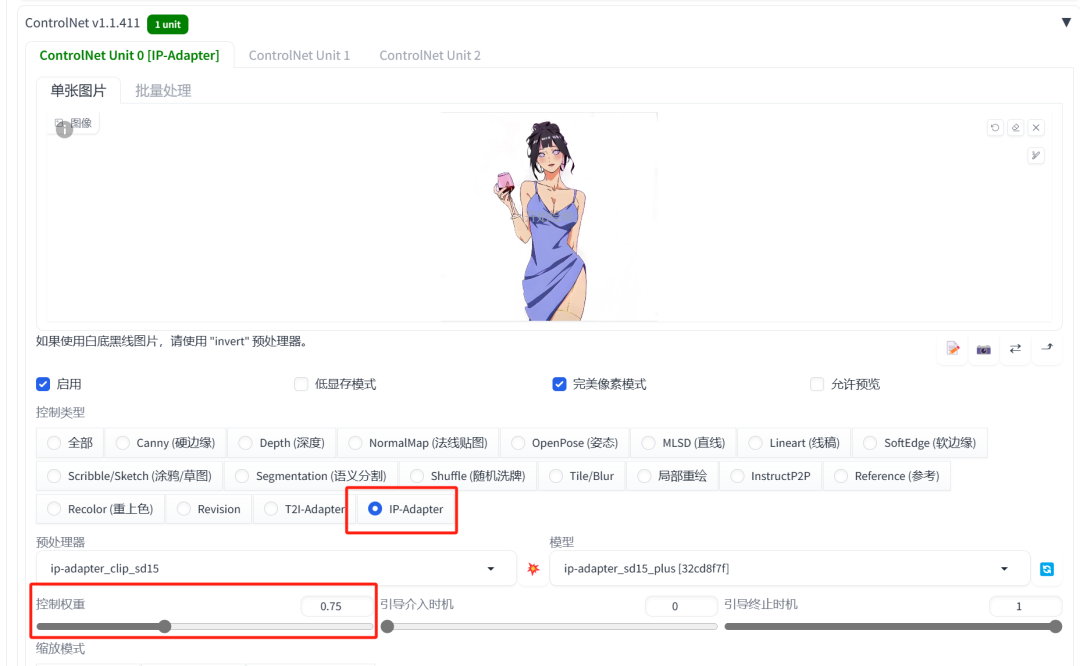Open the 预处理器 ip-adapter_clip_sd15 dropdown

pyautogui.click(x=276, y=568)
